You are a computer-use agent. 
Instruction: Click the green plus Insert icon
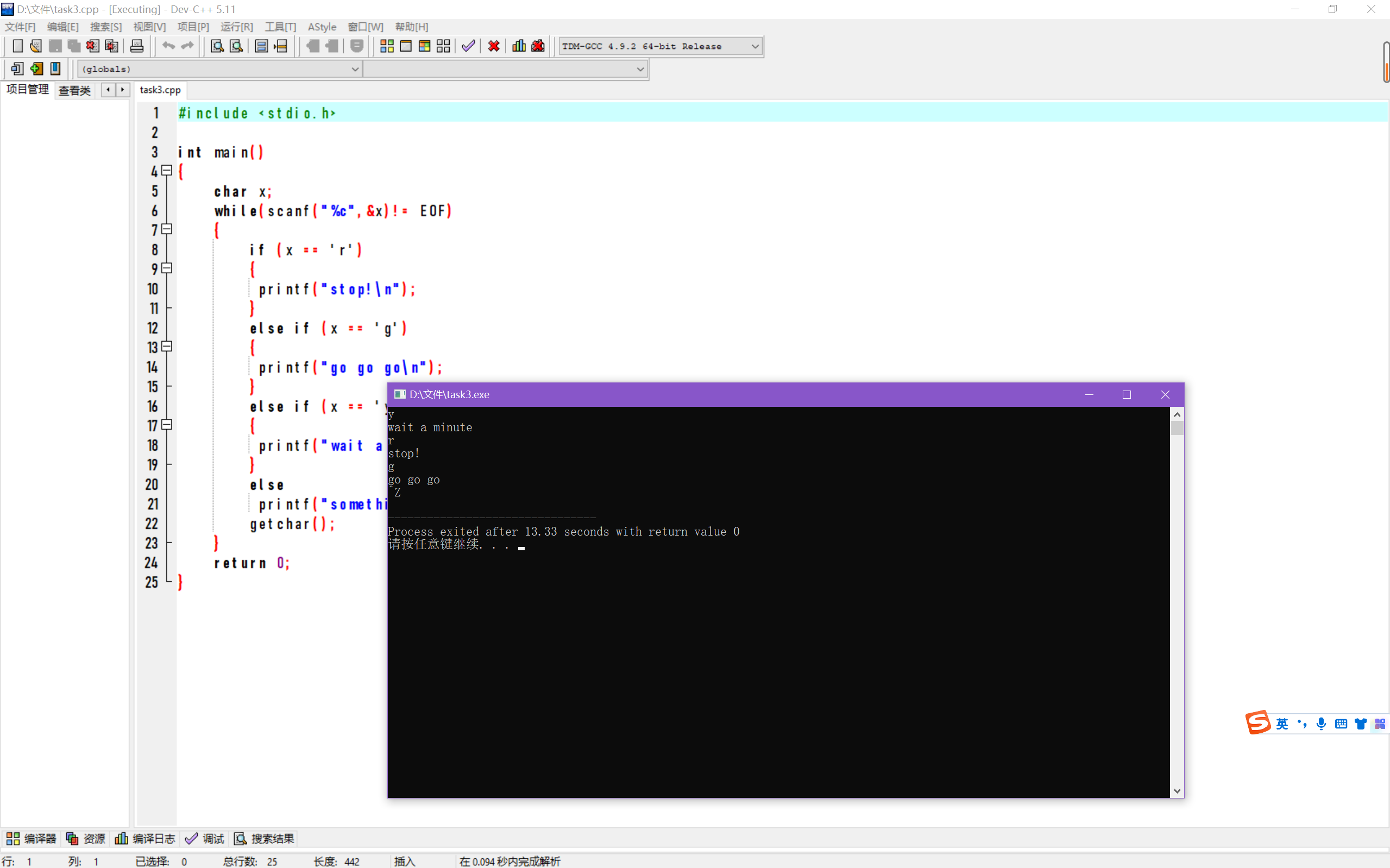(x=37, y=69)
